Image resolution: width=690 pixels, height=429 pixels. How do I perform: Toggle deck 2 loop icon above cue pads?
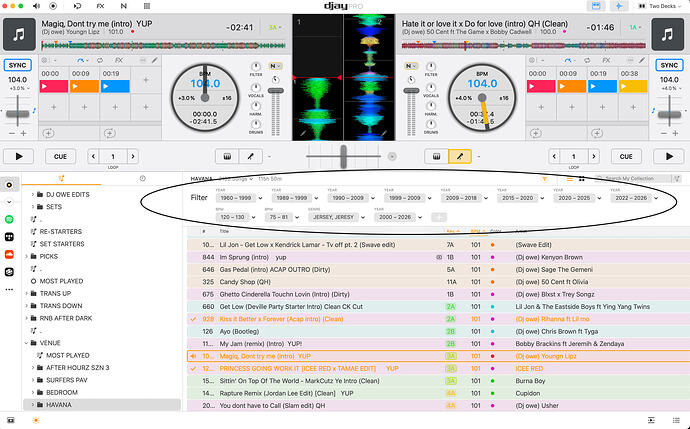[x=587, y=60]
